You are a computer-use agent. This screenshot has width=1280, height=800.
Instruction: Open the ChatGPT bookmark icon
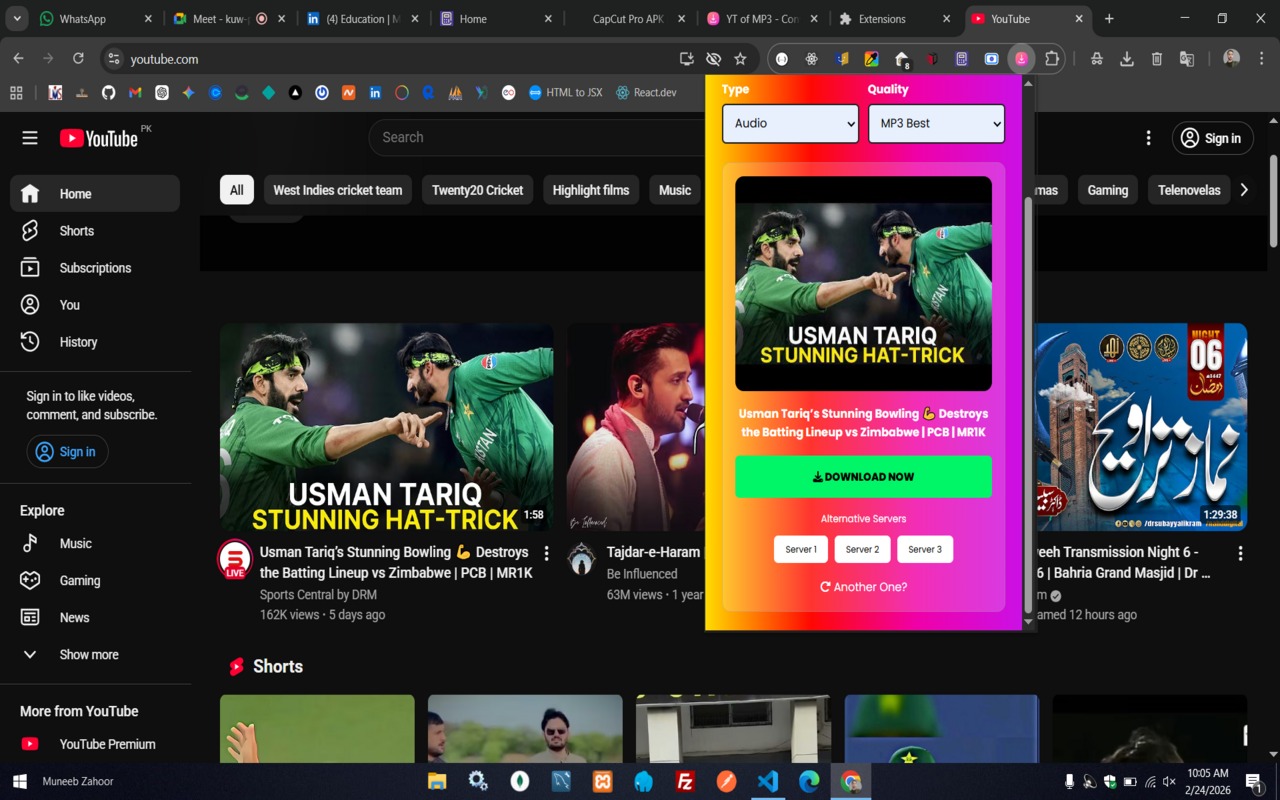(x=162, y=93)
